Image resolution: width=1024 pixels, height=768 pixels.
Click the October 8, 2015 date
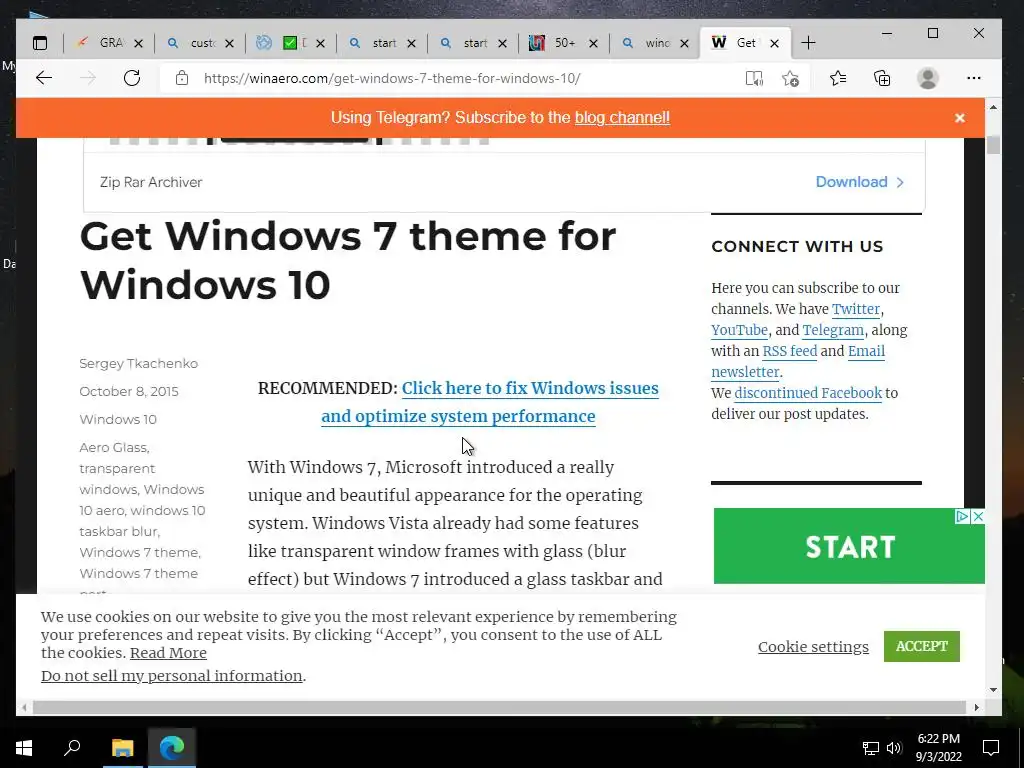129,391
